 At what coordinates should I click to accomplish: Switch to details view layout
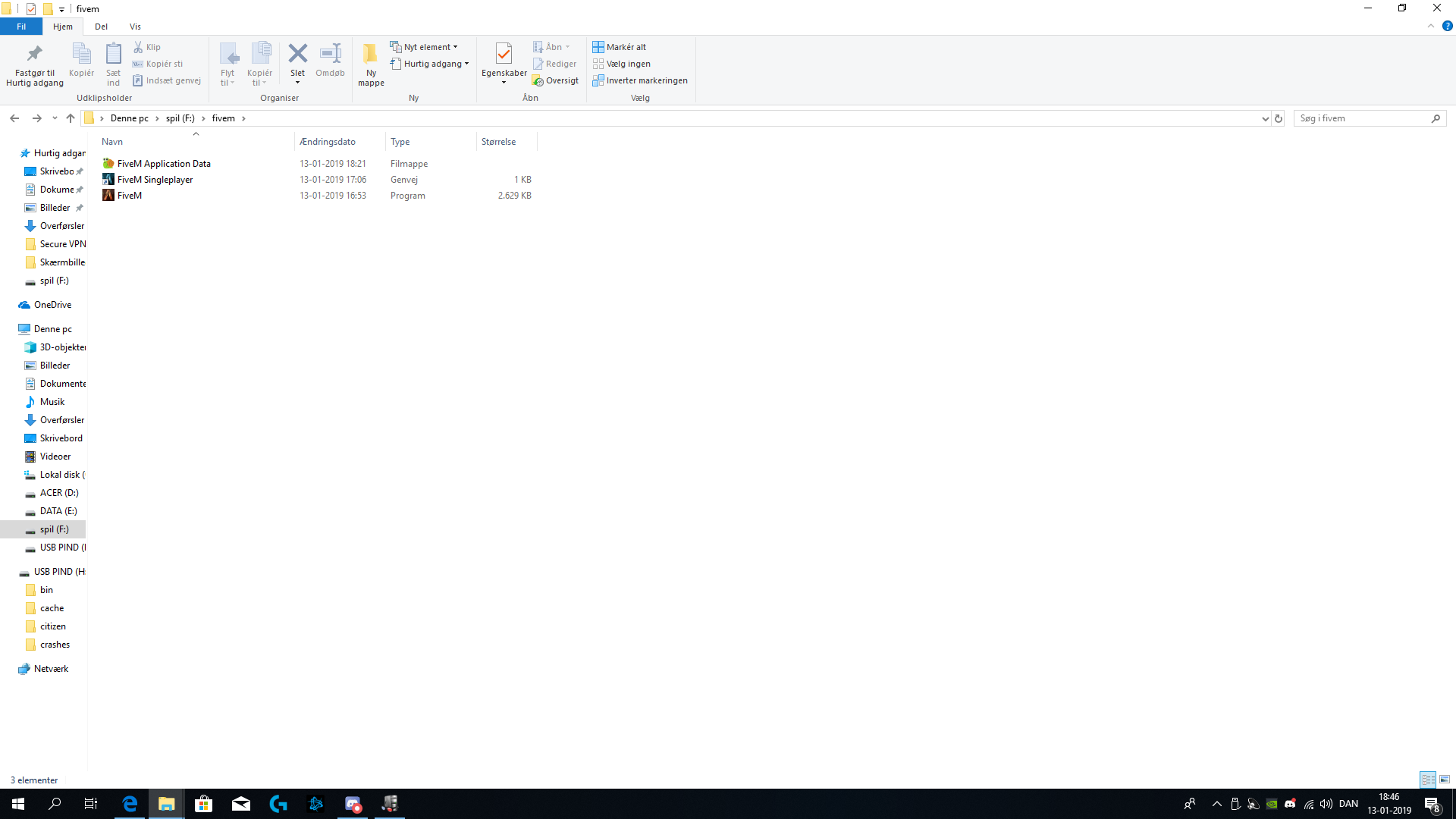(x=1428, y=780)
